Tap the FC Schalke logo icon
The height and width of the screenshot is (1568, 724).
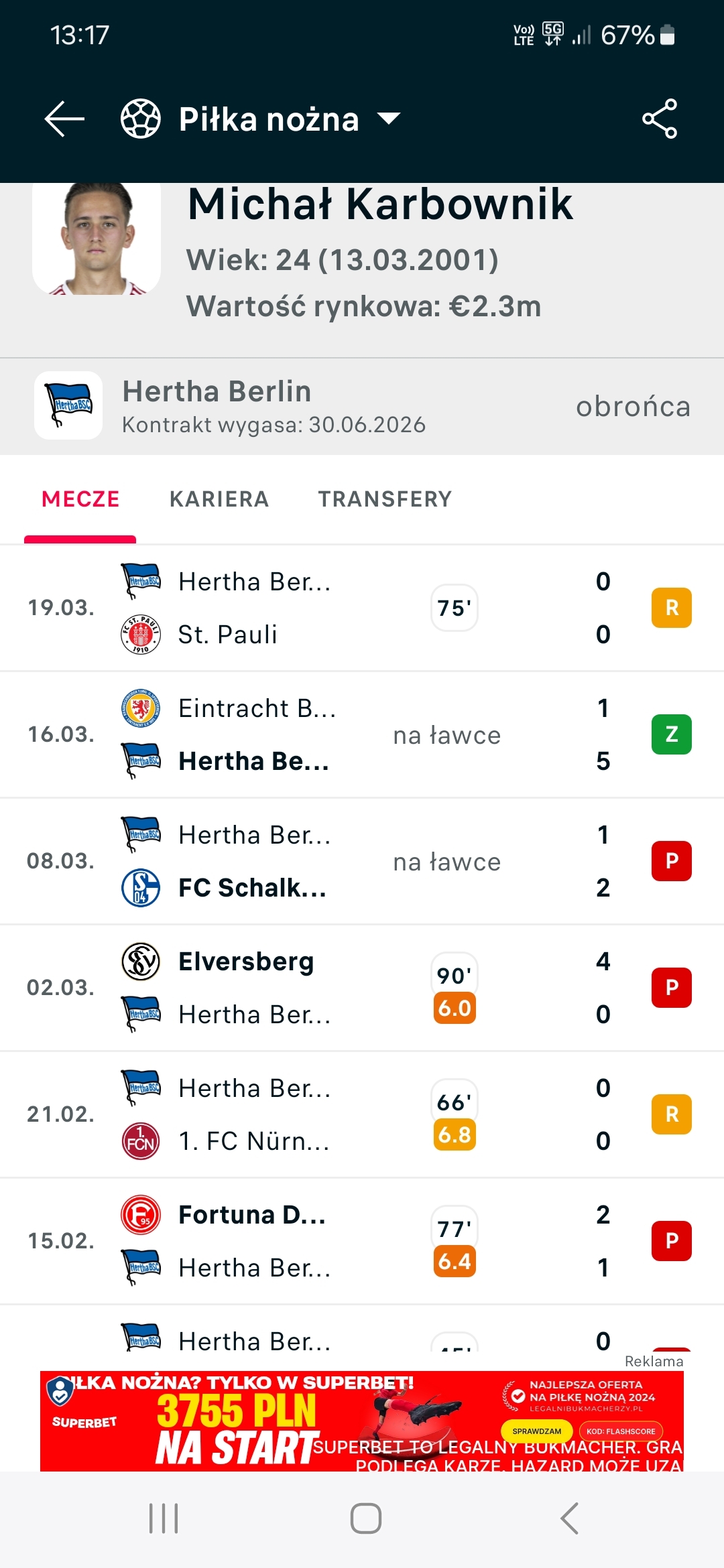coord(141,887)
